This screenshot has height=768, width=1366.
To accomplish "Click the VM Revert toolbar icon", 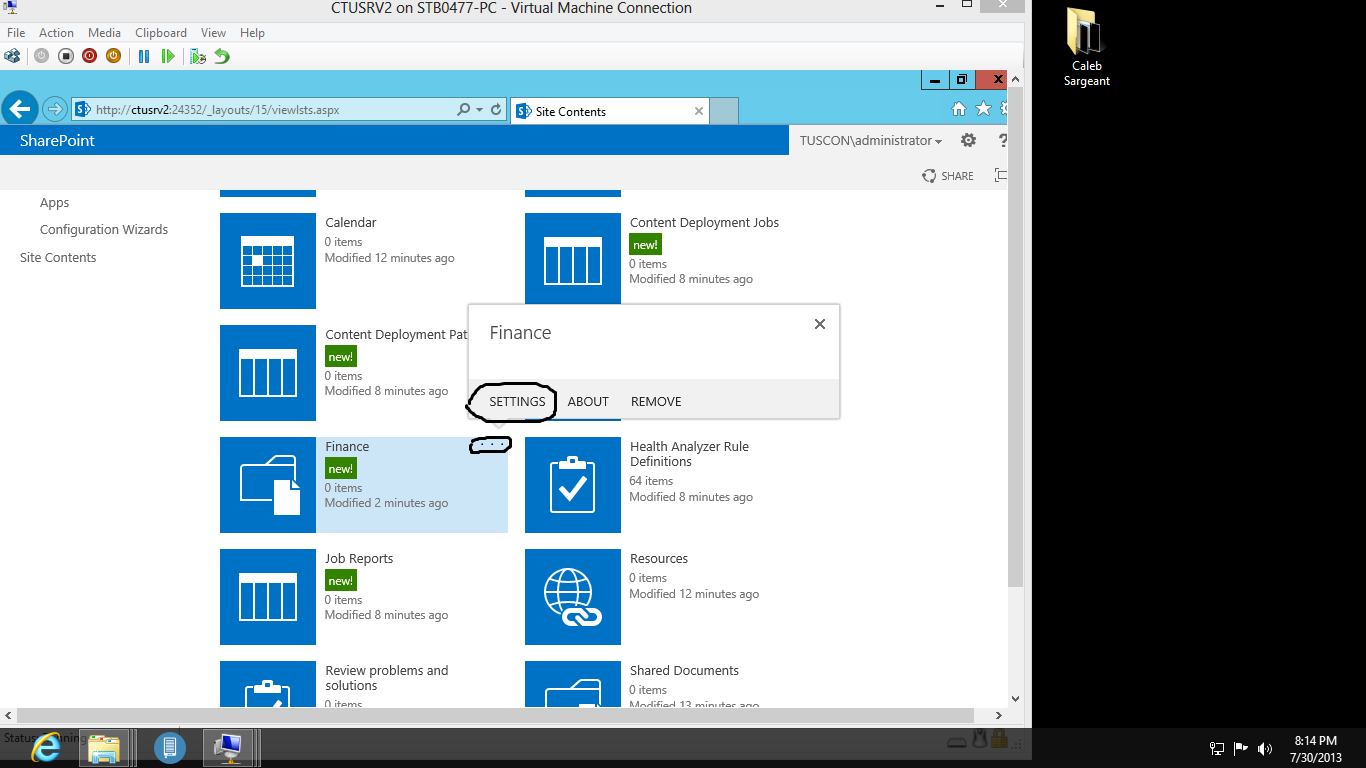I will click(222, 56).
